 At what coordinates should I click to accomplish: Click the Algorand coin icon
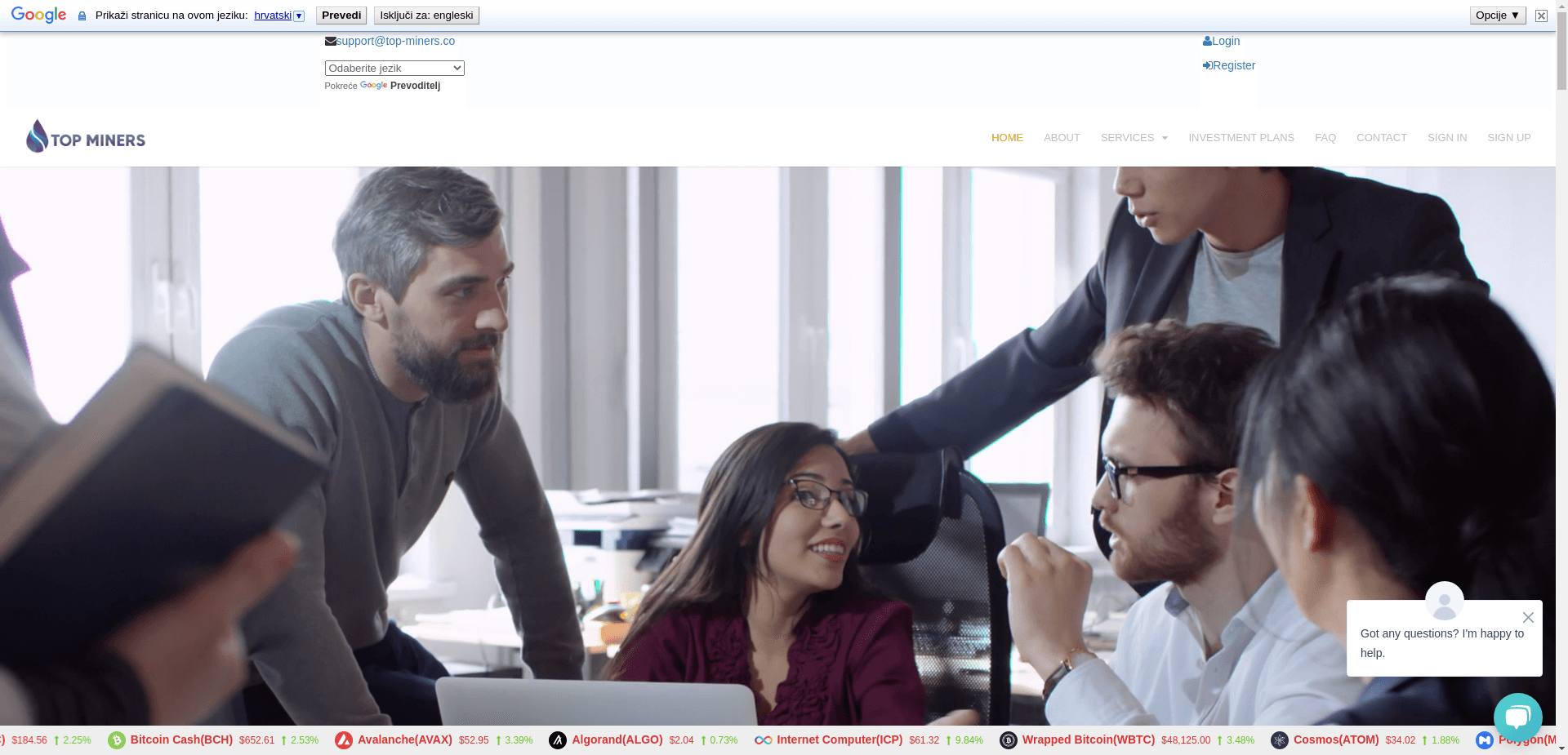coord(558,740)
